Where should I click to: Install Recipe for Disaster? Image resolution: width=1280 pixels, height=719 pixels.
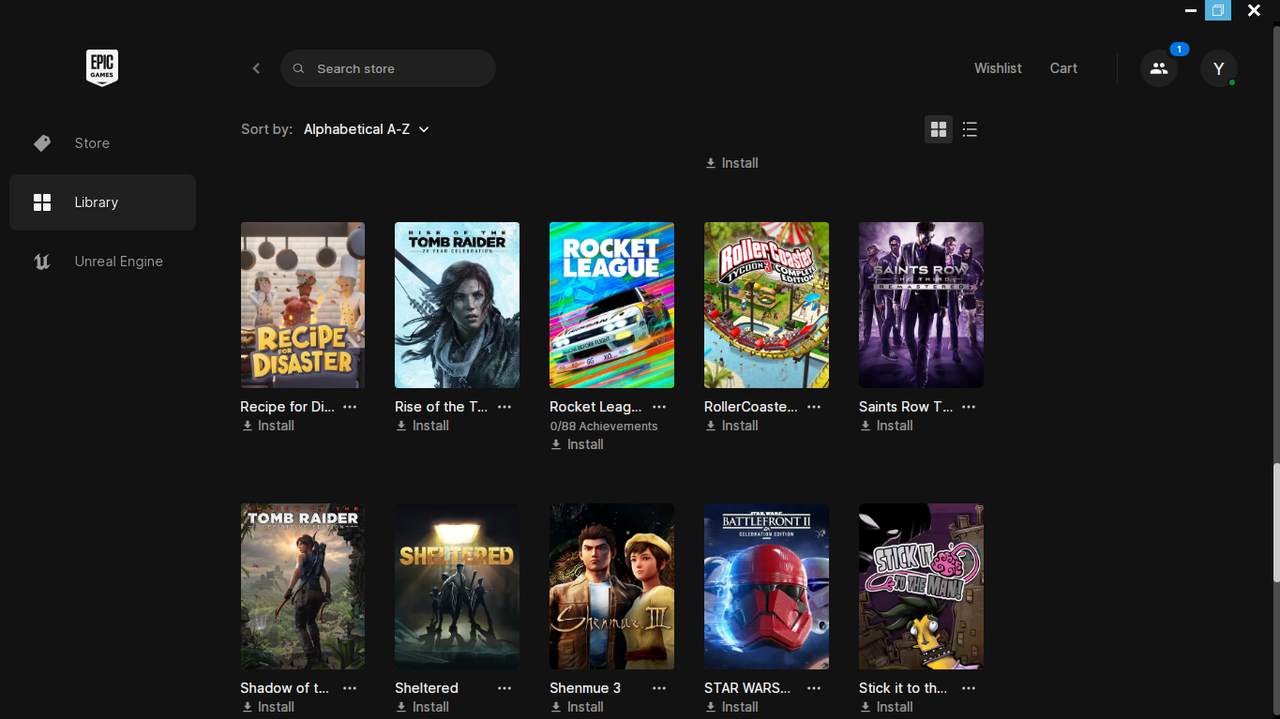[268, 426]
